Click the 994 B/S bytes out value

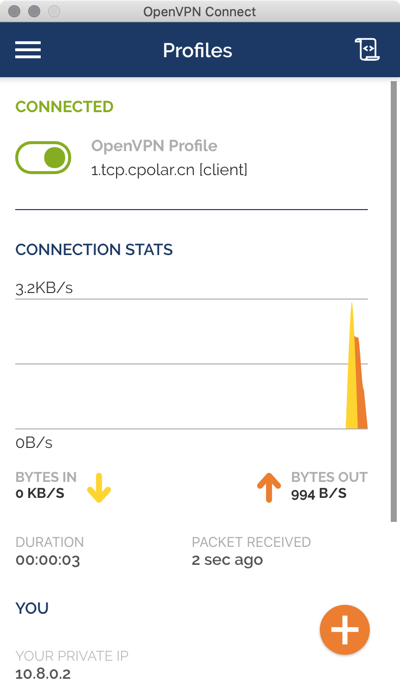click(x=319, y=494)
